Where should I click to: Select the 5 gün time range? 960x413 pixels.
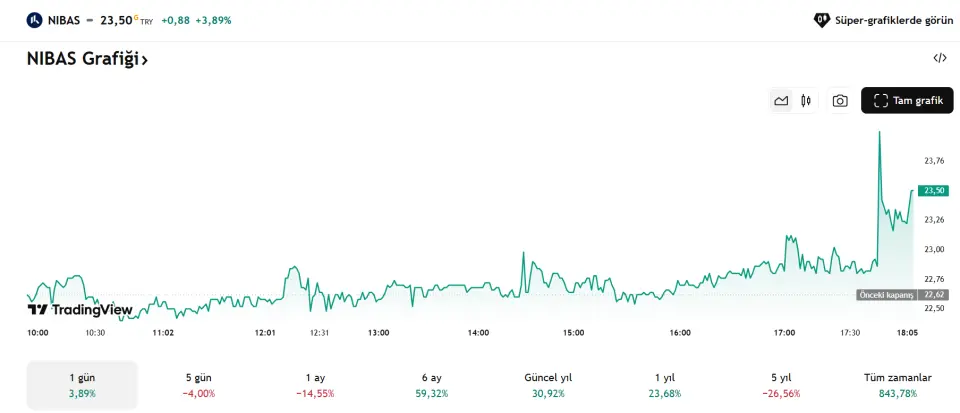click(199, 385)
